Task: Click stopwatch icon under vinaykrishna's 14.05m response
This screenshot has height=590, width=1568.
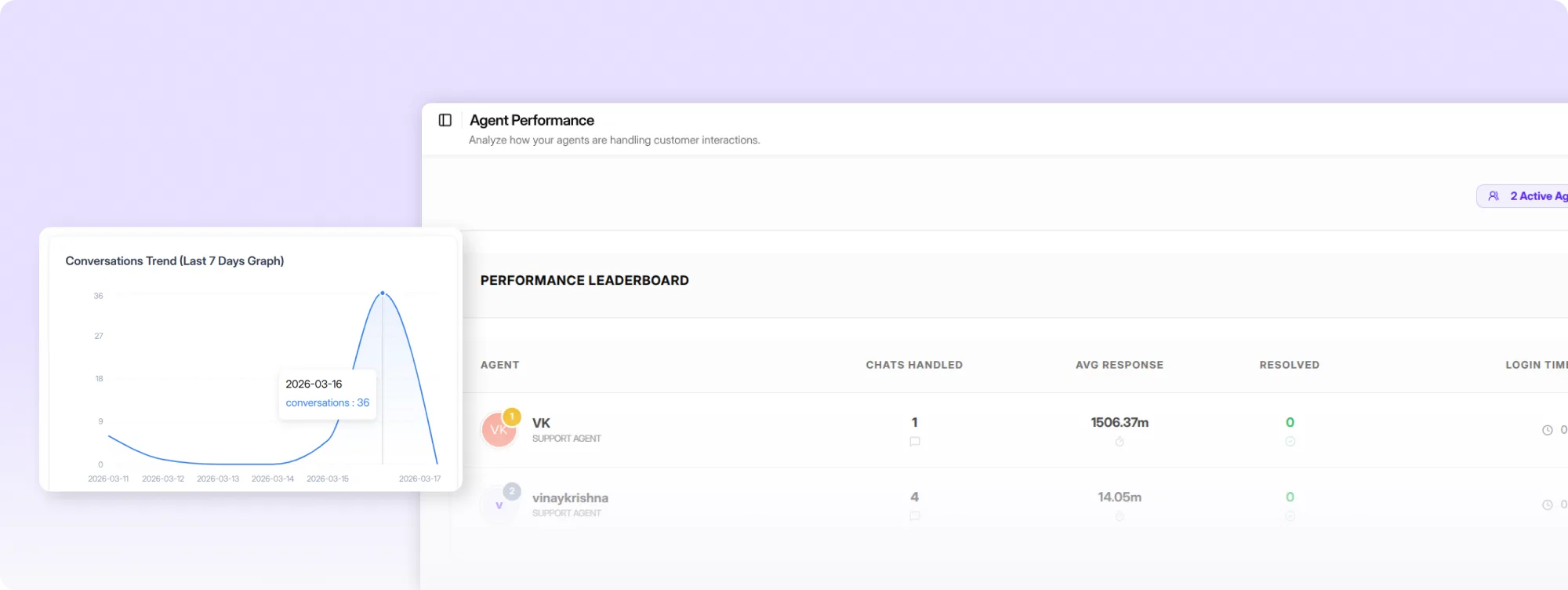Action: point(1120,516)
